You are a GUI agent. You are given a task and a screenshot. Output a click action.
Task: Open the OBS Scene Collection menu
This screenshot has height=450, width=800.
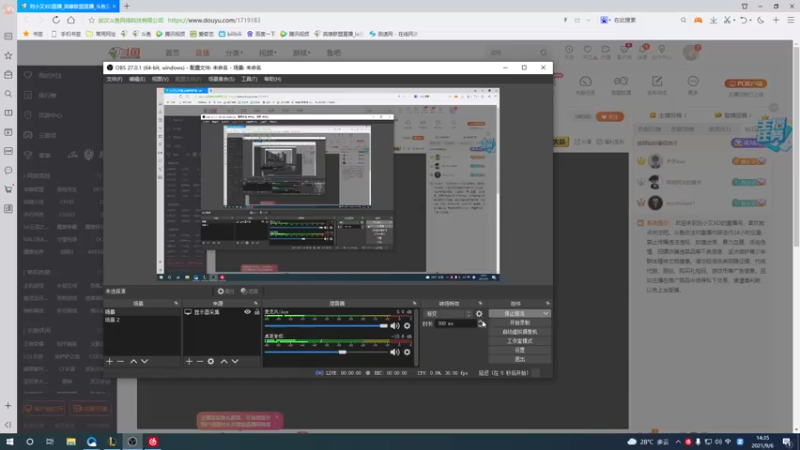point(221,79)
